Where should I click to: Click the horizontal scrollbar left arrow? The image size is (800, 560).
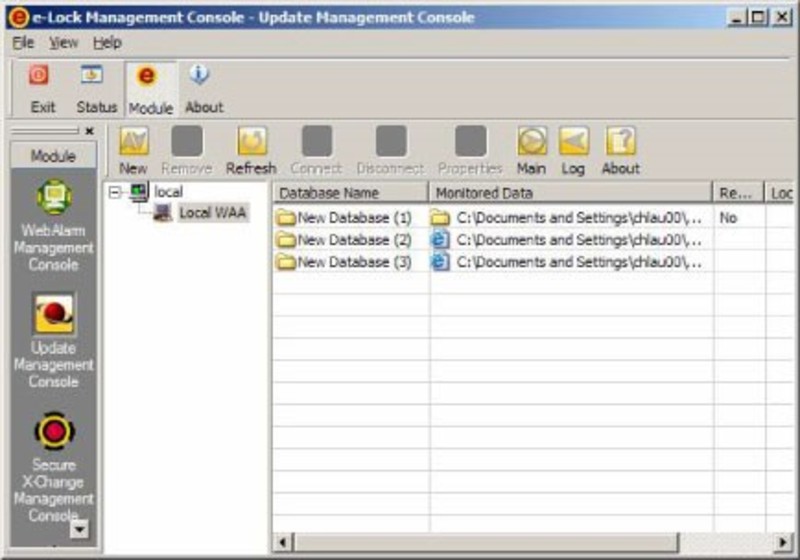point(283,542)
